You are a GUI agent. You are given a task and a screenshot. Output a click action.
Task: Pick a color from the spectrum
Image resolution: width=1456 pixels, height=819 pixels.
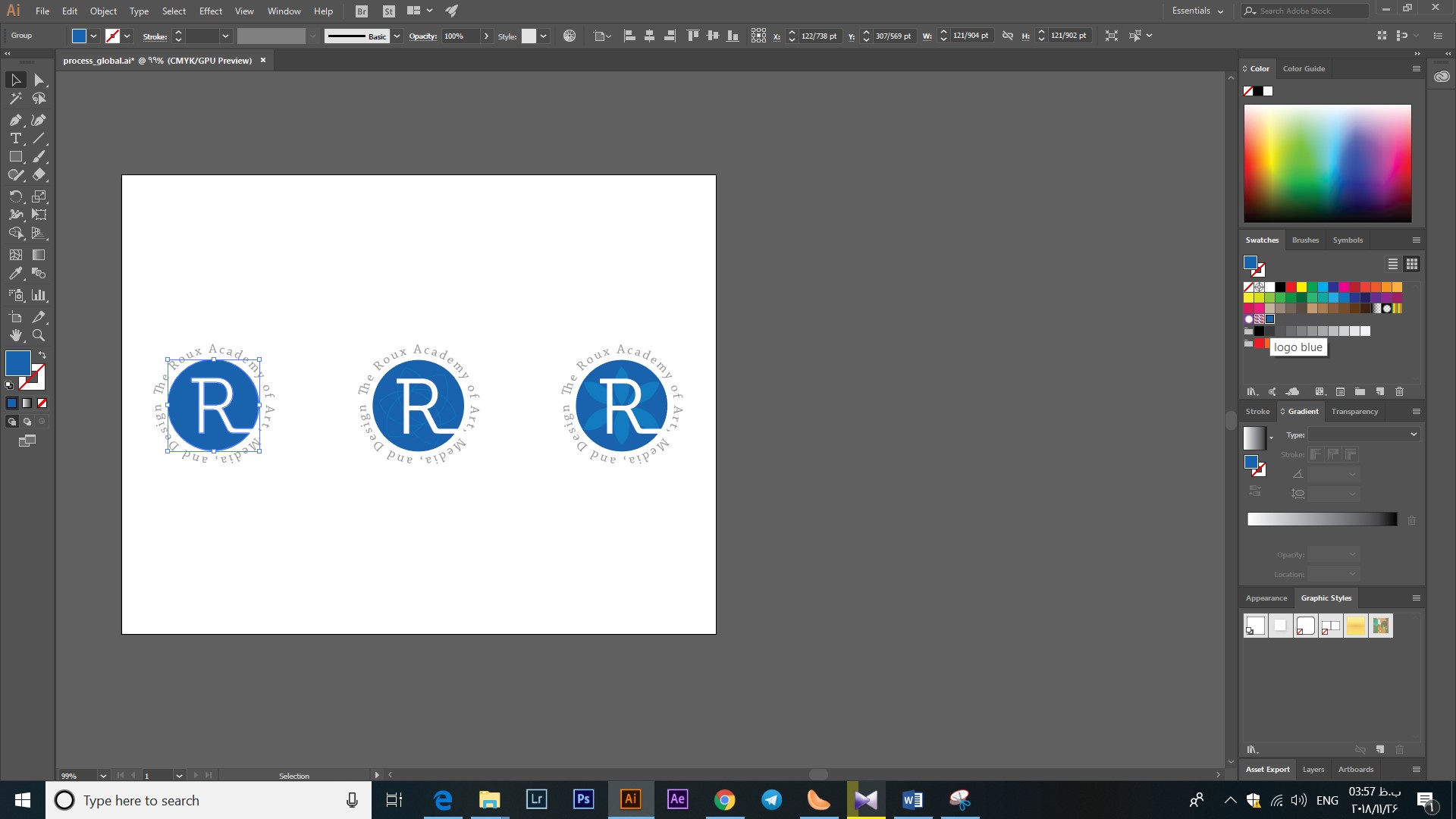click(1327, 163)
